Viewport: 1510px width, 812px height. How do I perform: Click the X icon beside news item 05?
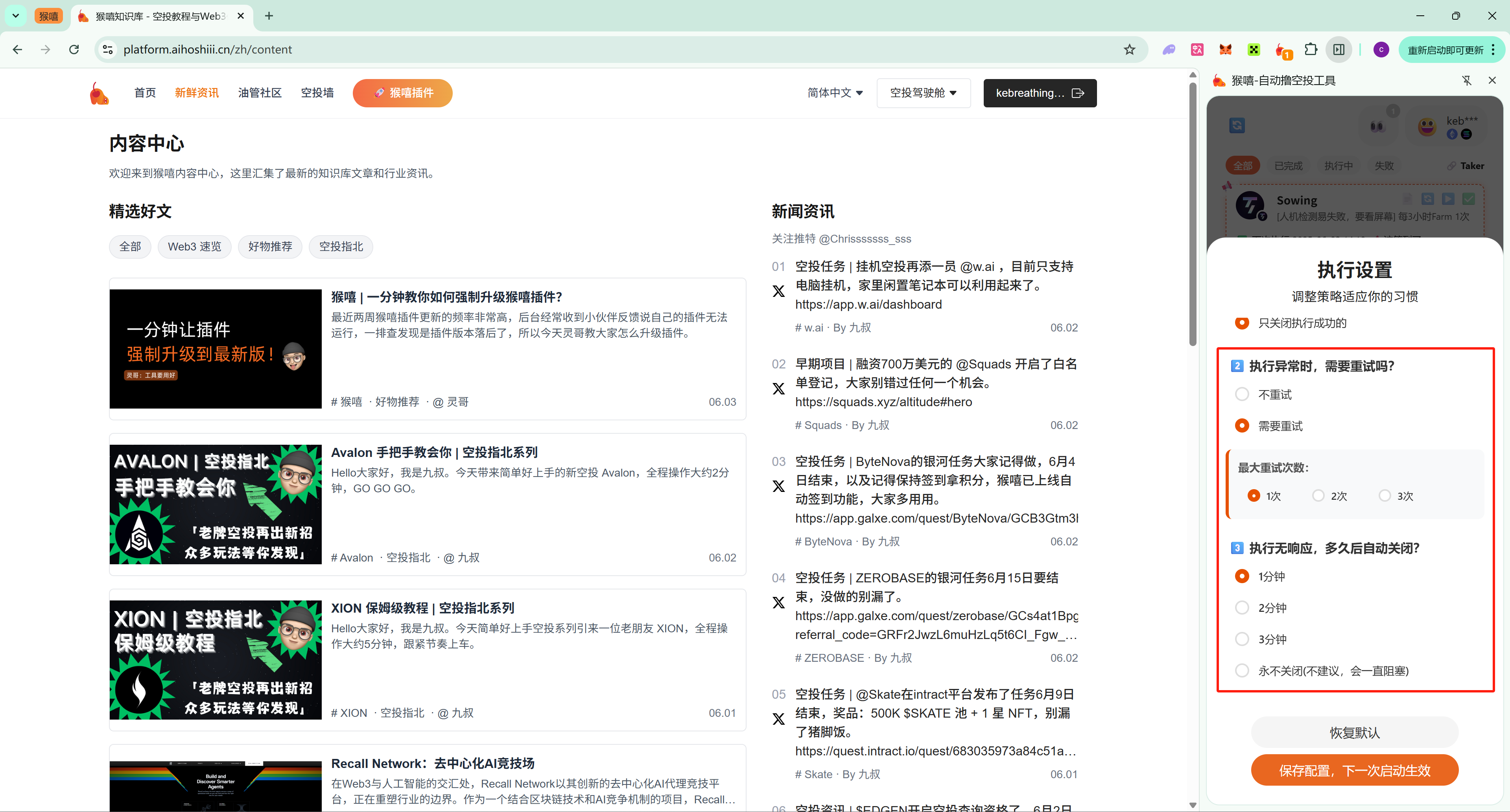(778, 719)
